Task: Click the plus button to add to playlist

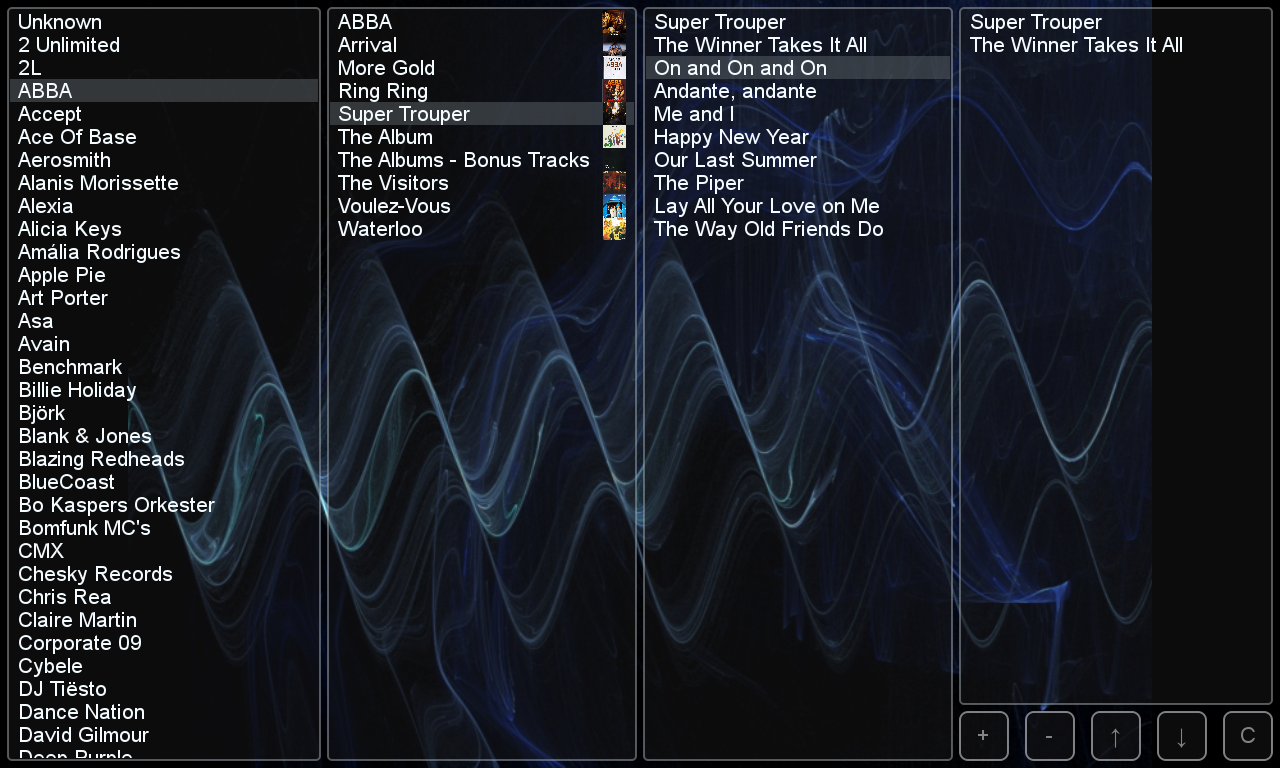Action: click(984, 736)
